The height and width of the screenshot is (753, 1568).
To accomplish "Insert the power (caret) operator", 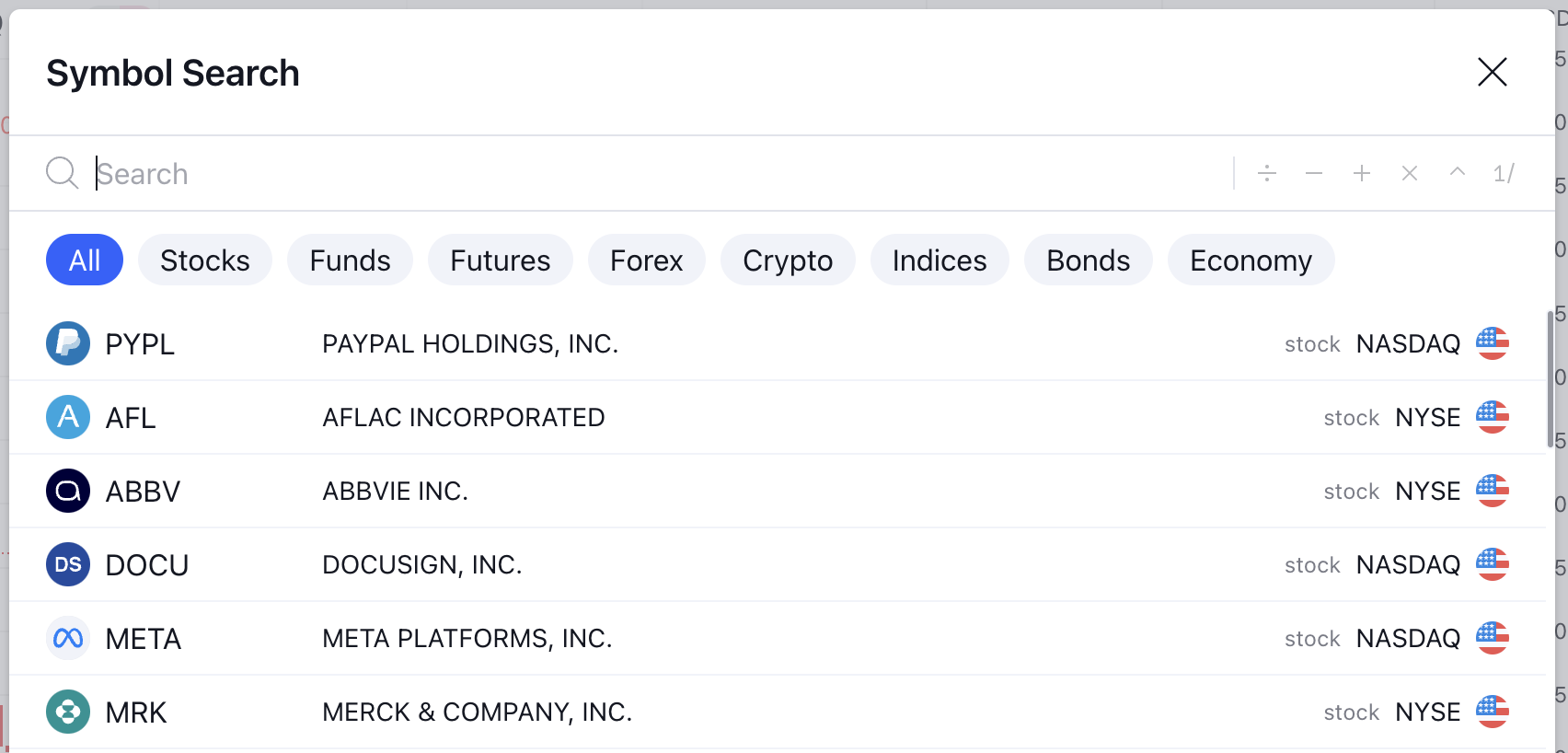I will [1458, 173].
